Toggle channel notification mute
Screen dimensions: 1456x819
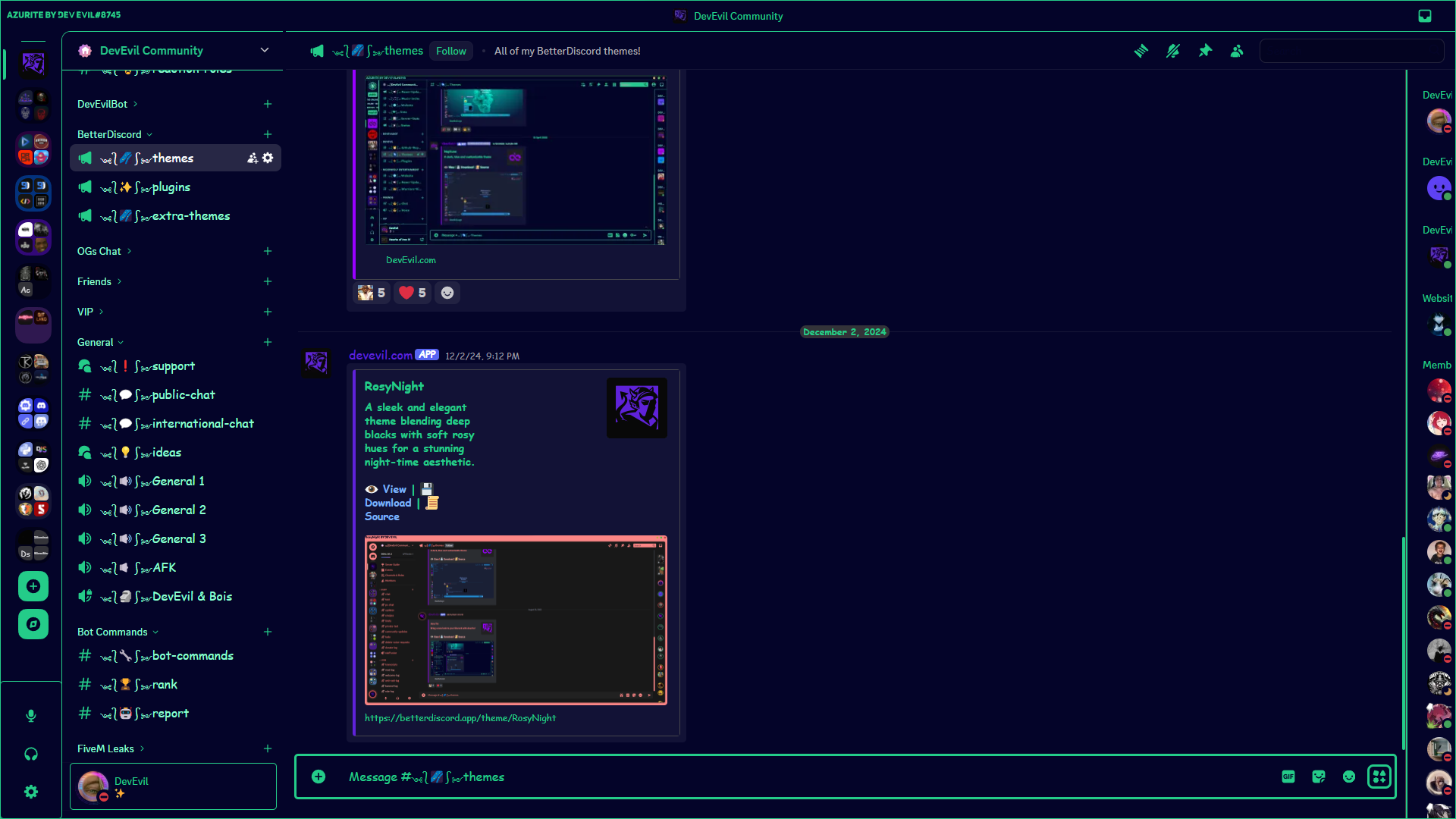[x=1173, y=51]
